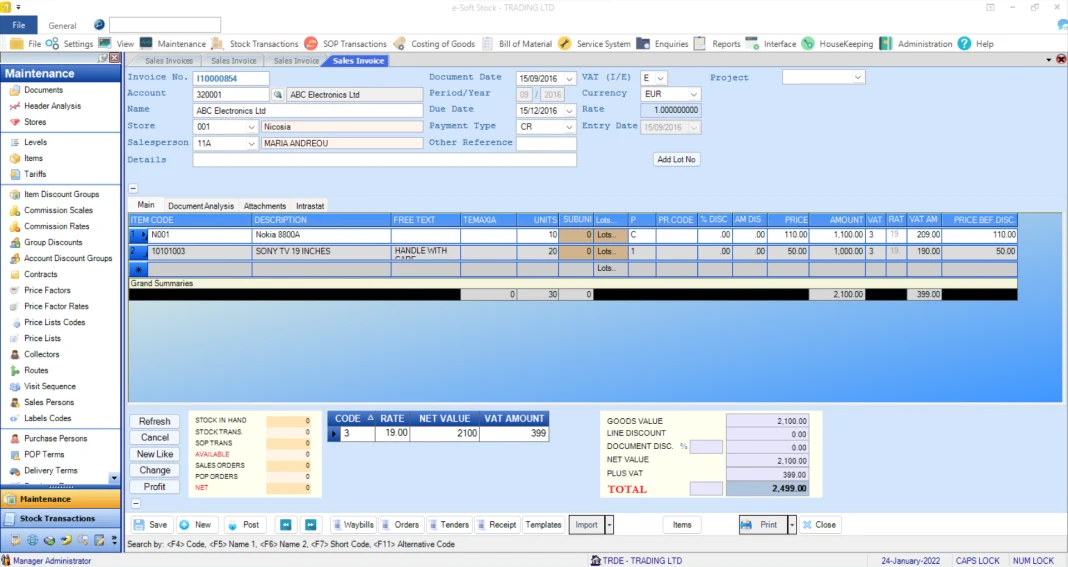The image size is (1068, 567).
Task: Open Sales Persons in sidebar
Action: tap(48, 402)
